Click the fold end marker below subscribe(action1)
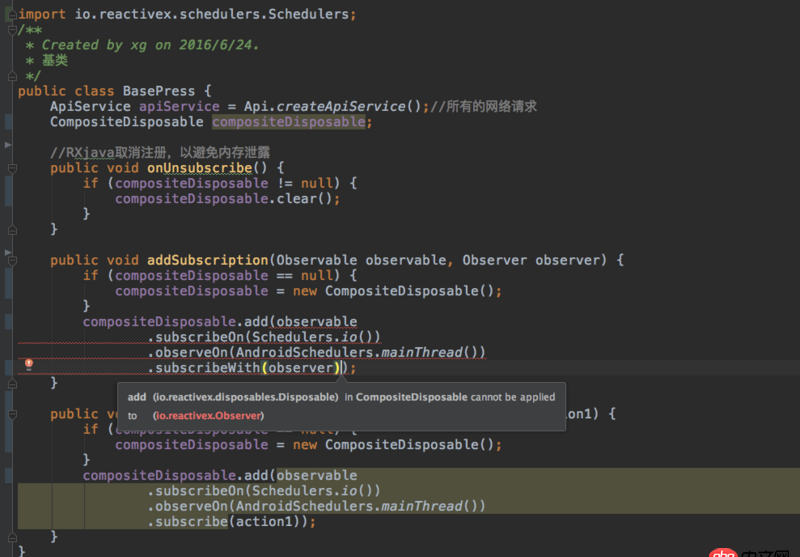 (12, 537)
